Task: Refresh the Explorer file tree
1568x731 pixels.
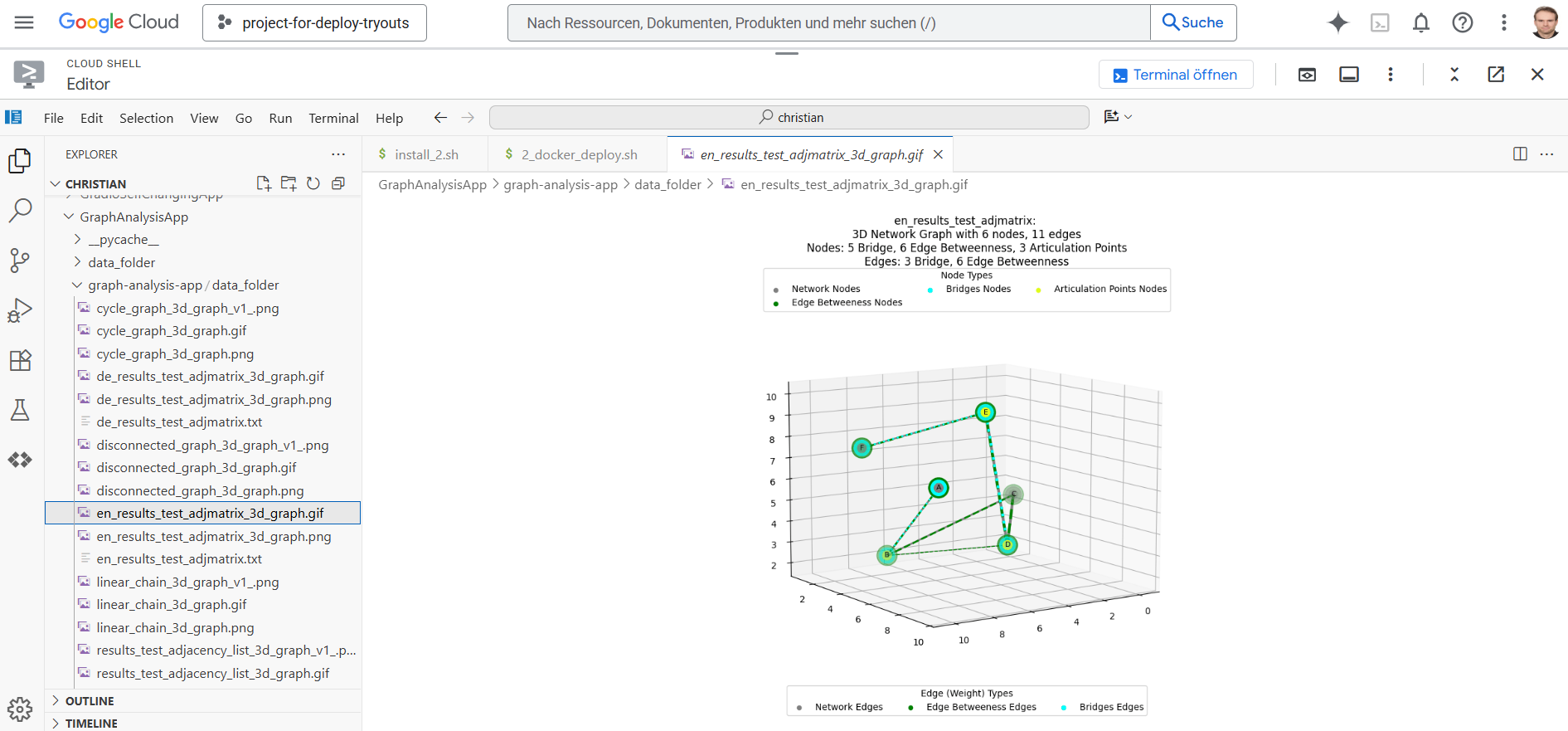Action: click(x=313, y=183)
